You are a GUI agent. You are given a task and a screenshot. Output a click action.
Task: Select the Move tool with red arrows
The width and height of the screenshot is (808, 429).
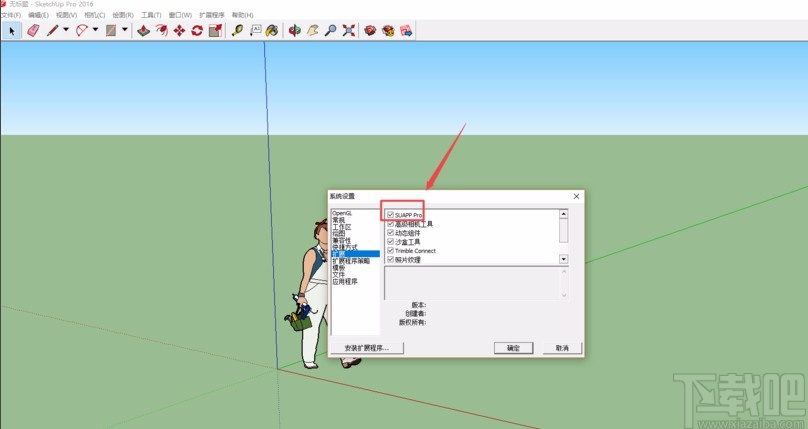(x=179, y=31)
